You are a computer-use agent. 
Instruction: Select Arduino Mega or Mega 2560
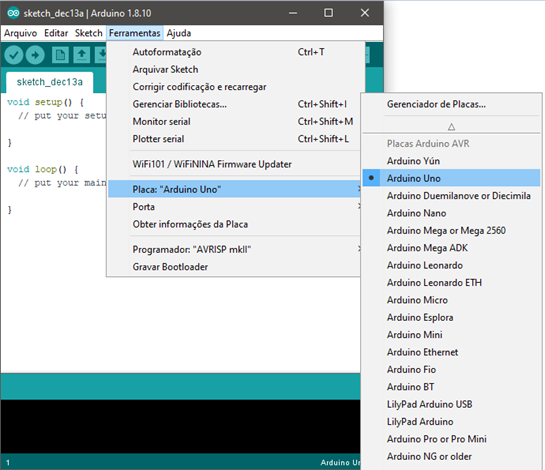pos(451,230)
